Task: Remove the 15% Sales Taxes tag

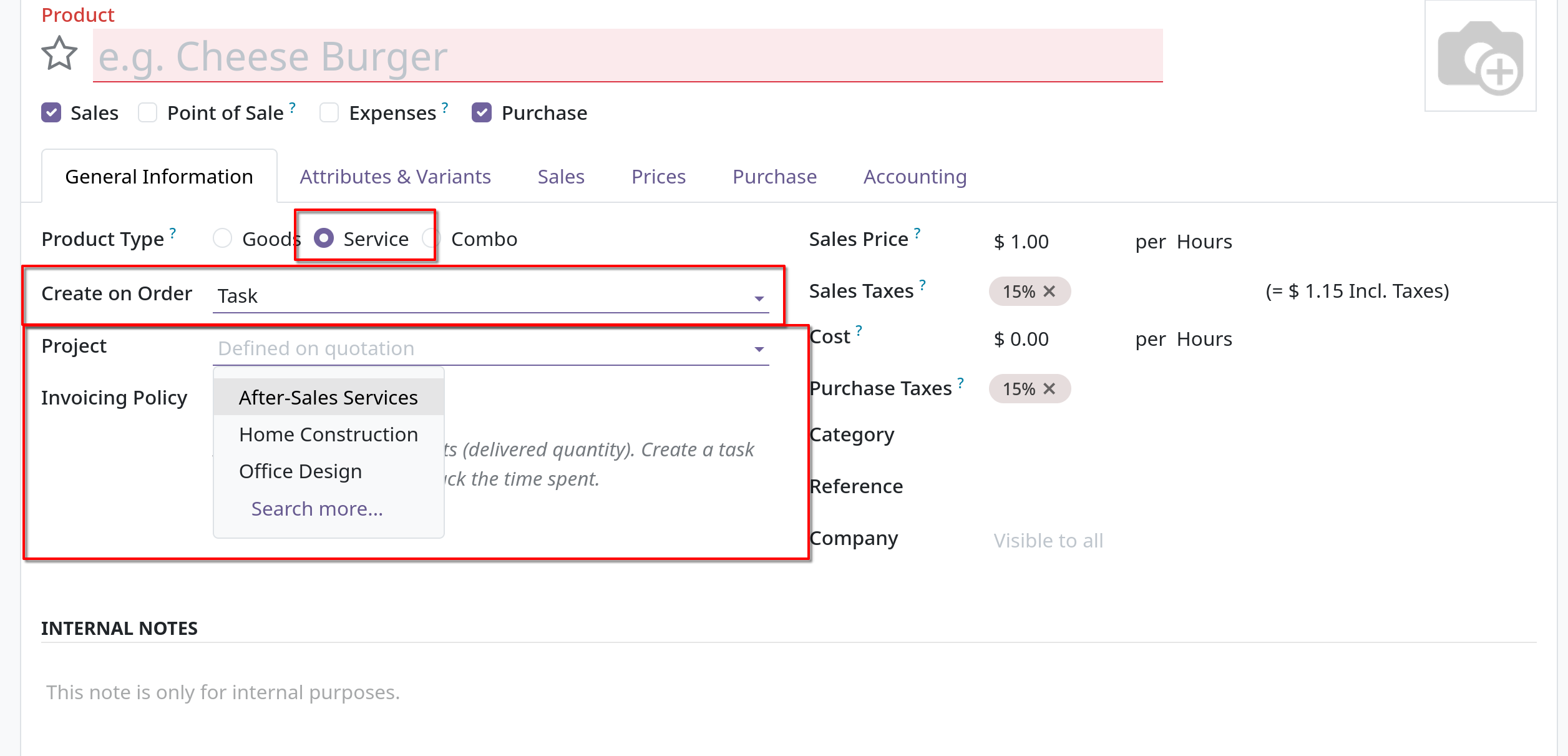Action: 1049,292
